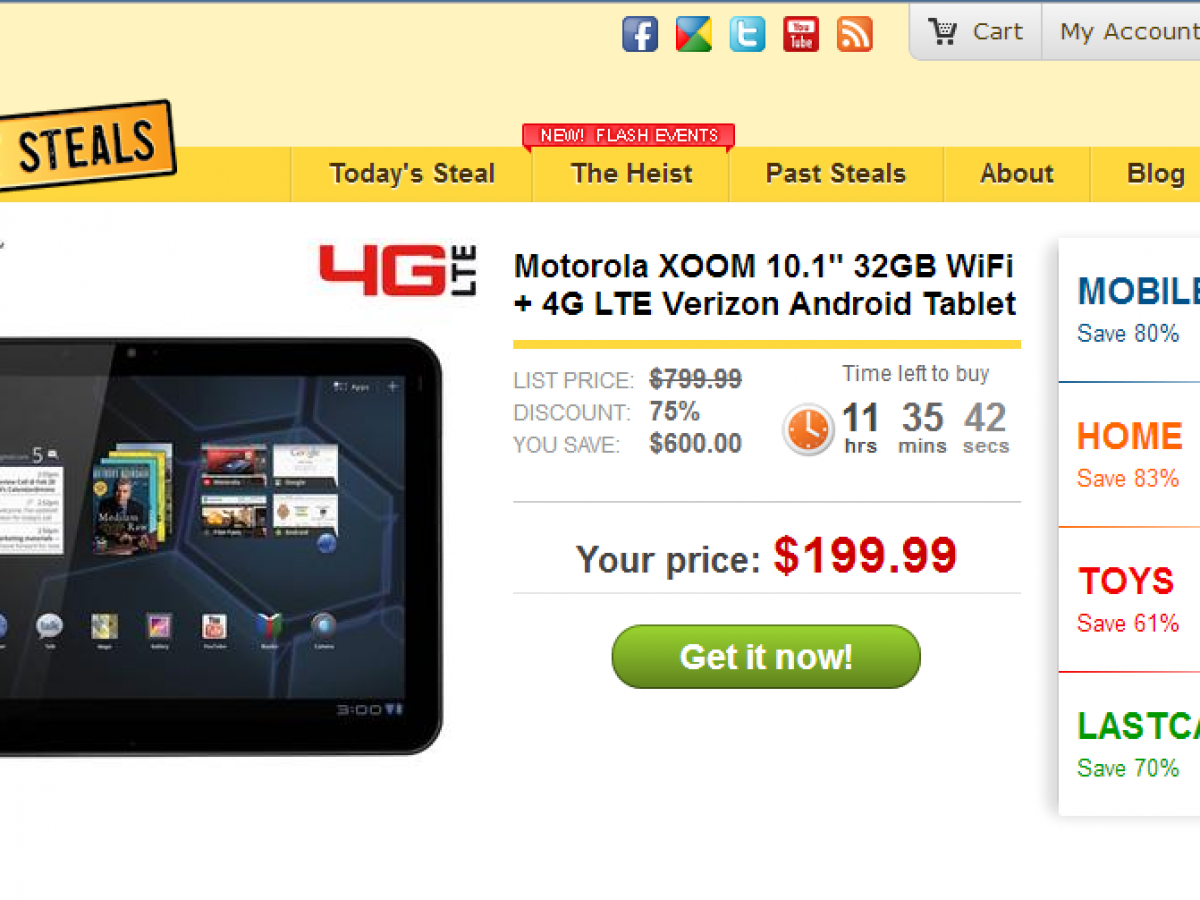Viewport: 1200px width, 900px height.
Task: Open My Account menu
Action: click(x=1122, y=32)
